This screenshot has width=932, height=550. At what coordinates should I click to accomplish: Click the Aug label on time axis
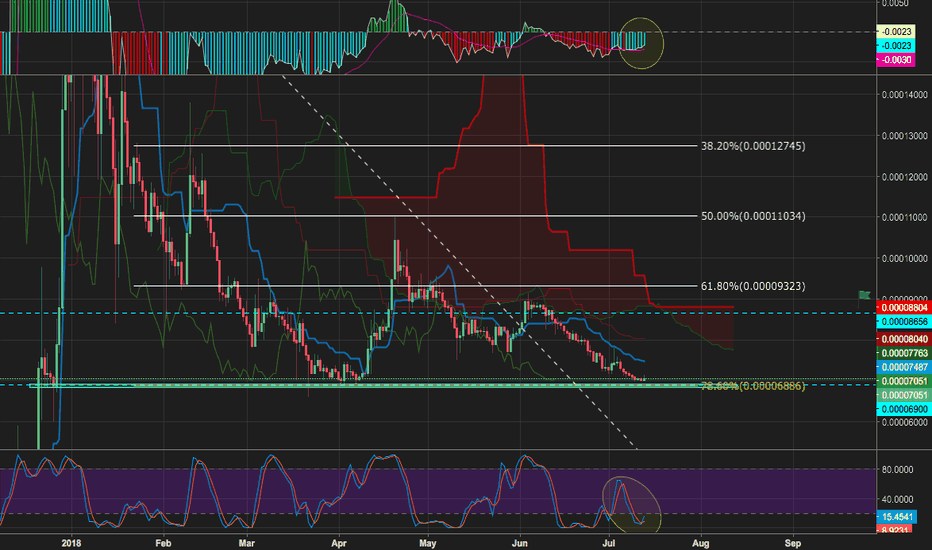coord(701,543)
